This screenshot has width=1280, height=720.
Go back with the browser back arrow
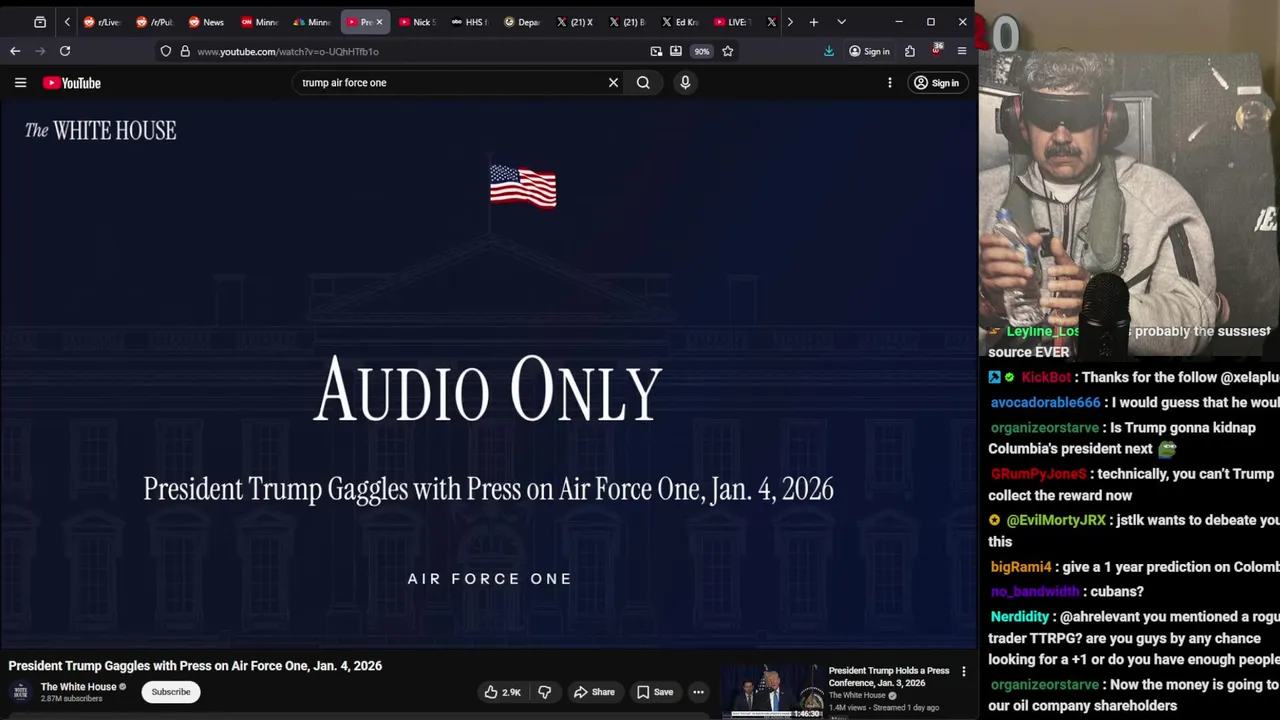coord(15,51)
